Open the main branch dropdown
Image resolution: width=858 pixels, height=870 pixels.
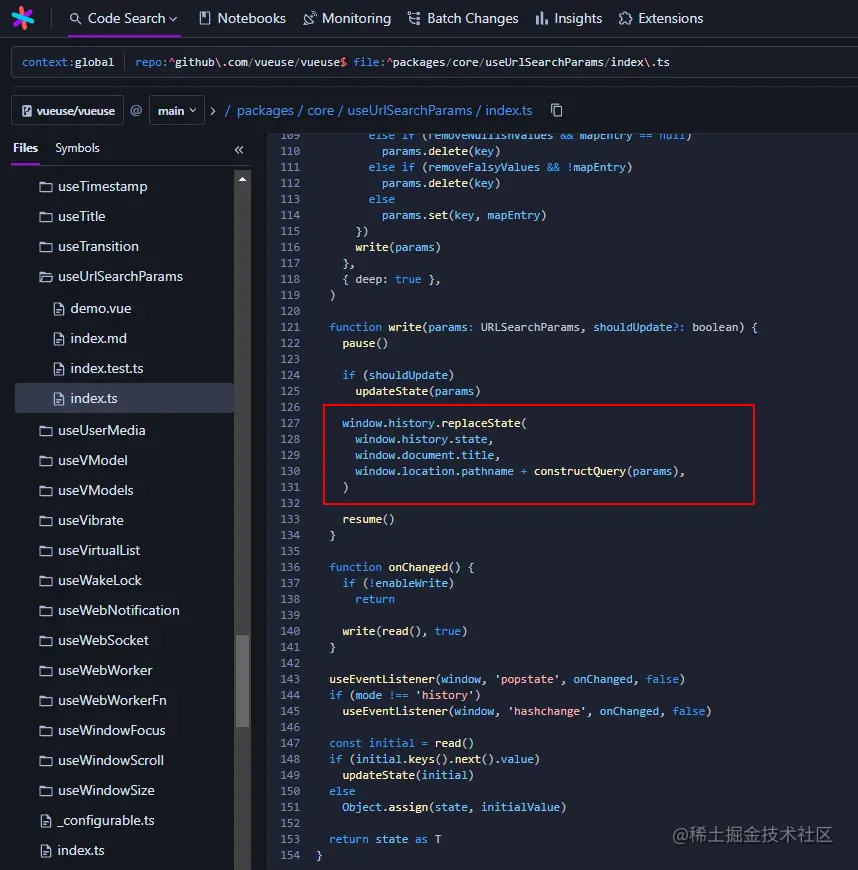pyautogui.click(x=176, y=110)
